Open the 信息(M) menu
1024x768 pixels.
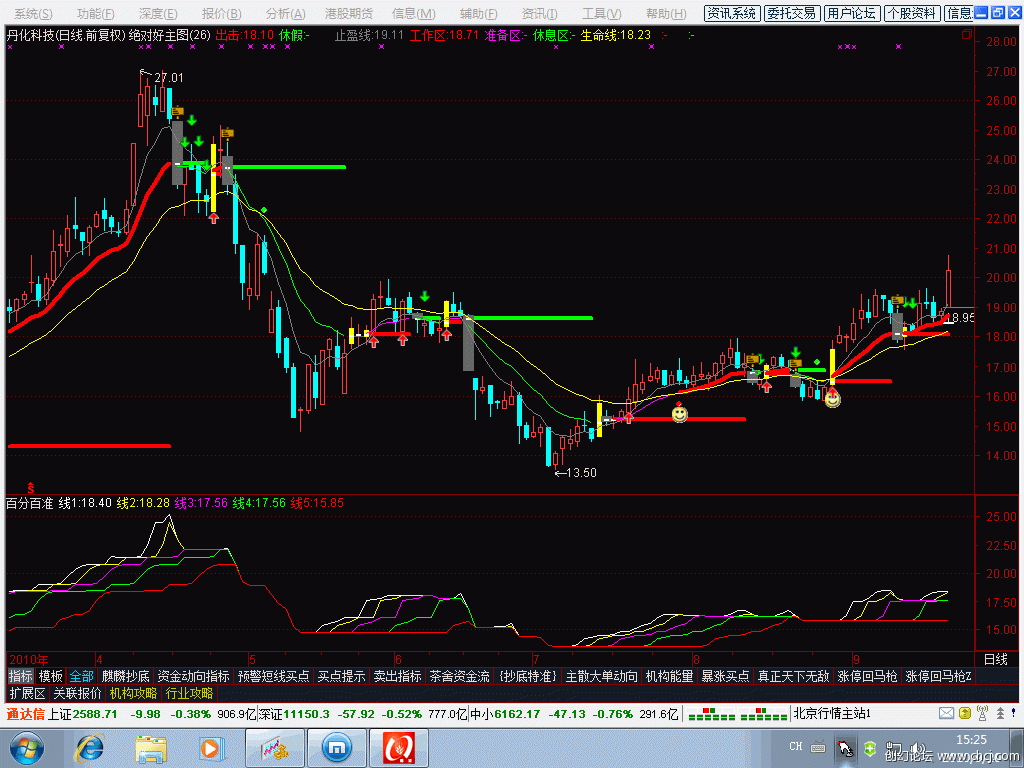413,13
